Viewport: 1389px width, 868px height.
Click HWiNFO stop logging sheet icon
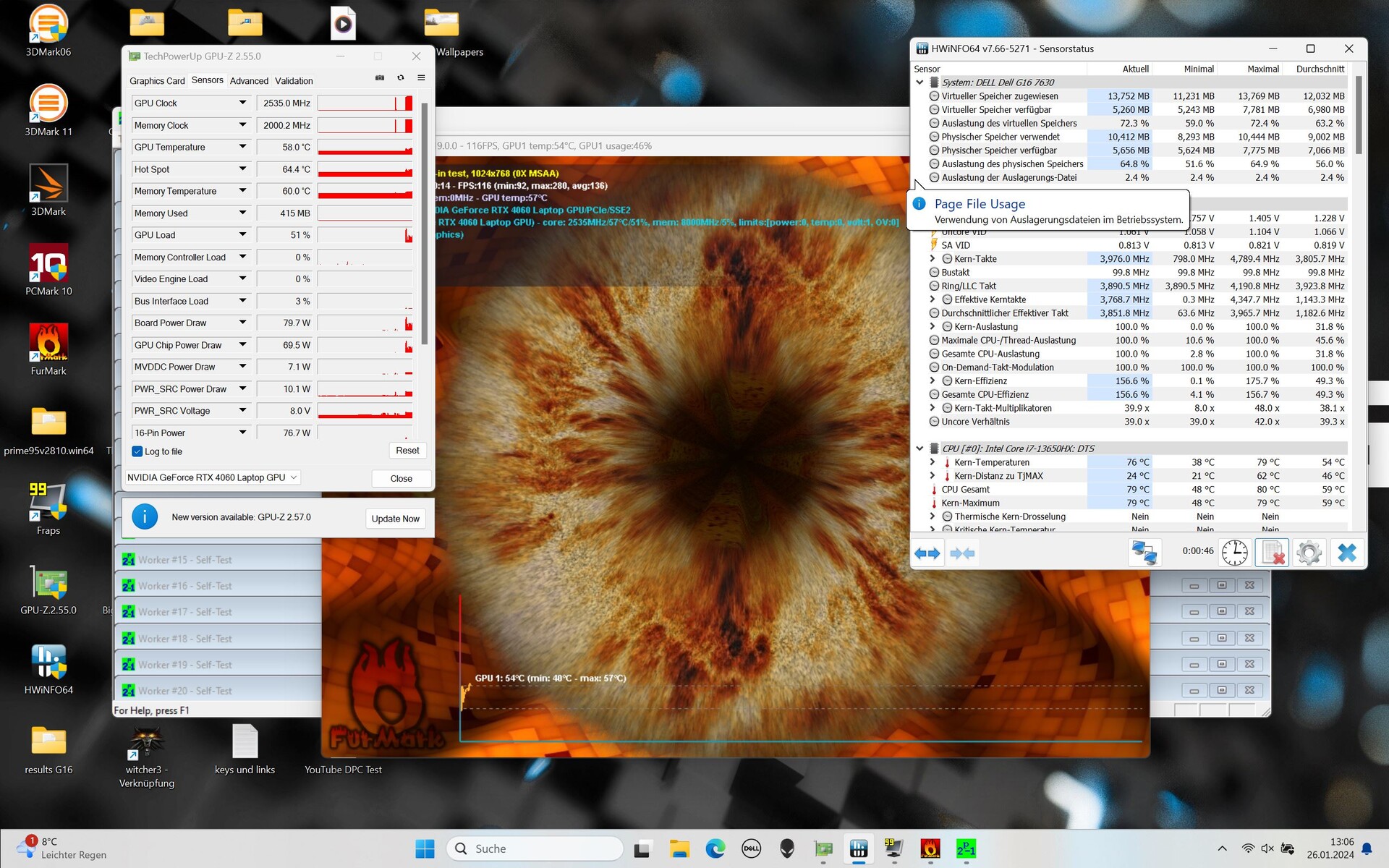click(1272, 553)
